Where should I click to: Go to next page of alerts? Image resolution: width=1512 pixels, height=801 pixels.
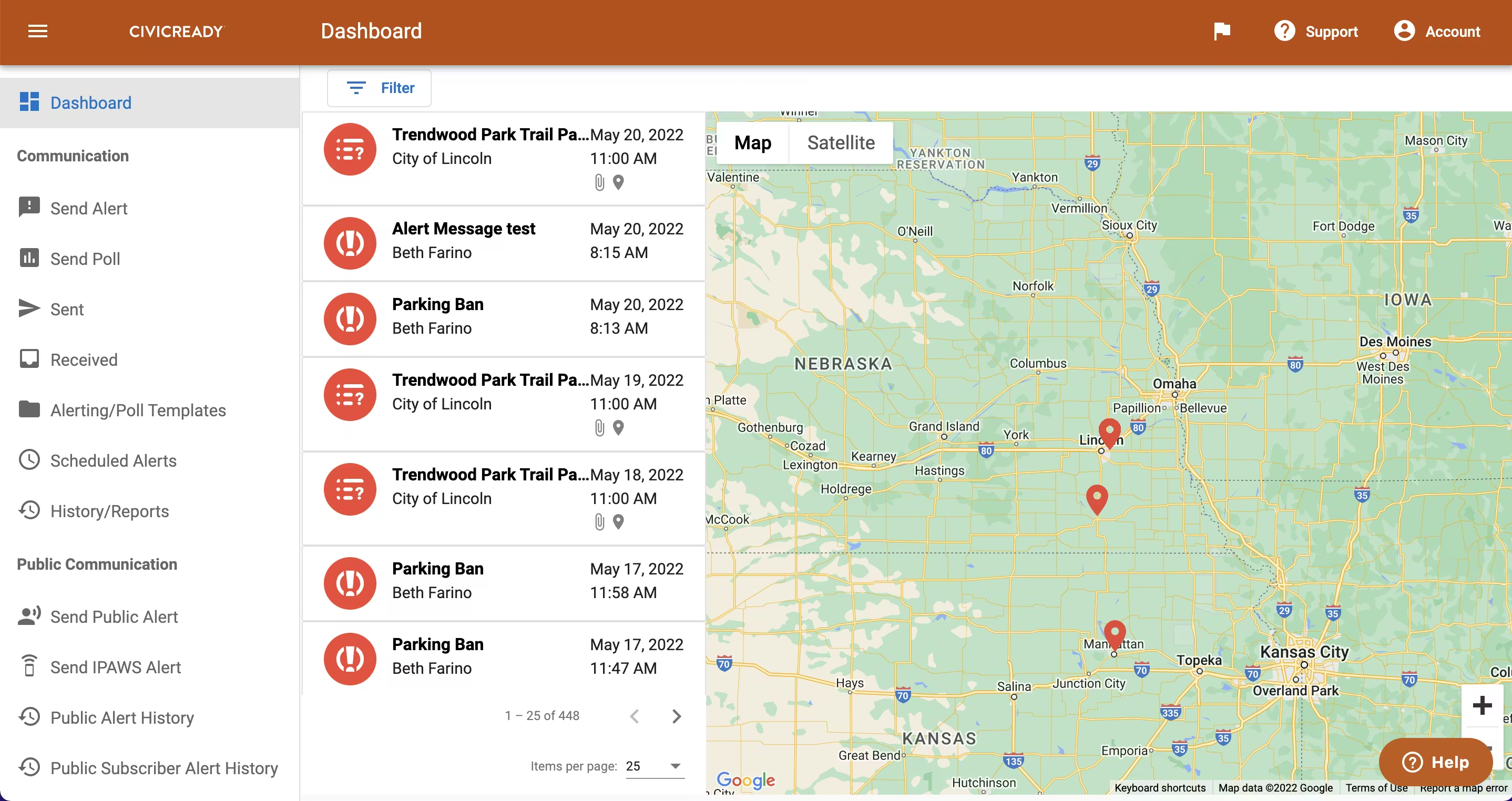676,716
